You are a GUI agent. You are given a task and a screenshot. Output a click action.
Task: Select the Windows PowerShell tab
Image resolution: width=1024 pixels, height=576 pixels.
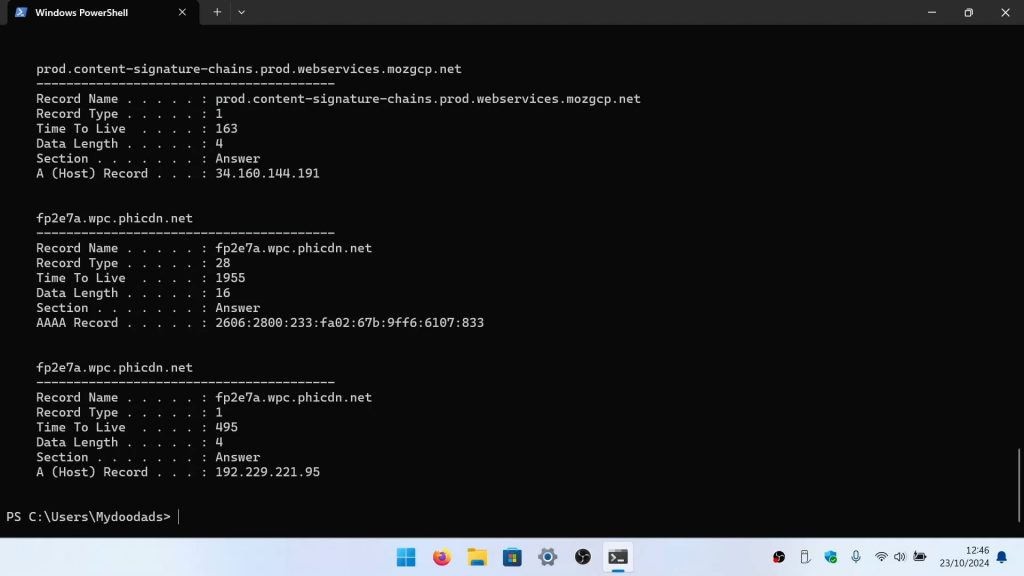tap(103, 12)
